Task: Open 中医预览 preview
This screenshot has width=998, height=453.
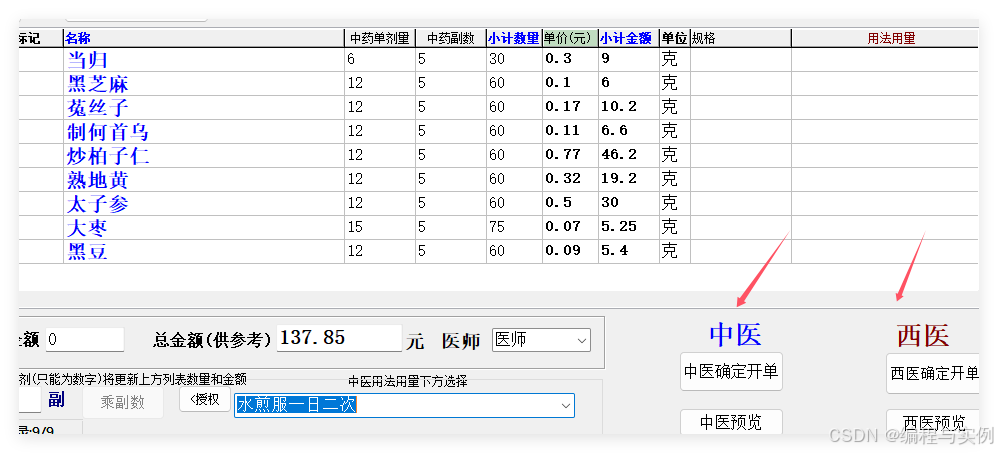Action: point(731,422)
